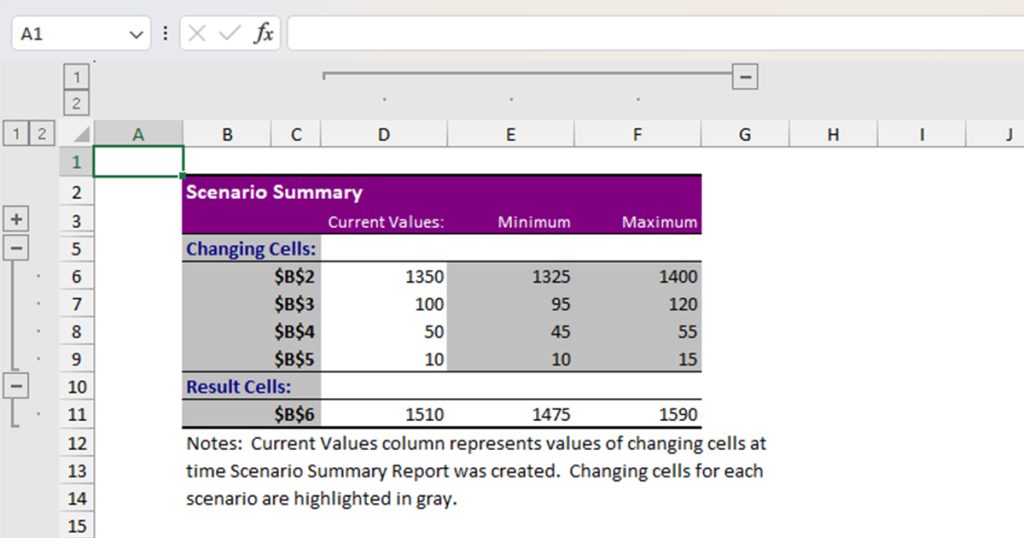This screenshot has width=1024, height=538.
Task: Select column H header
Action: (x=833, y=134)
